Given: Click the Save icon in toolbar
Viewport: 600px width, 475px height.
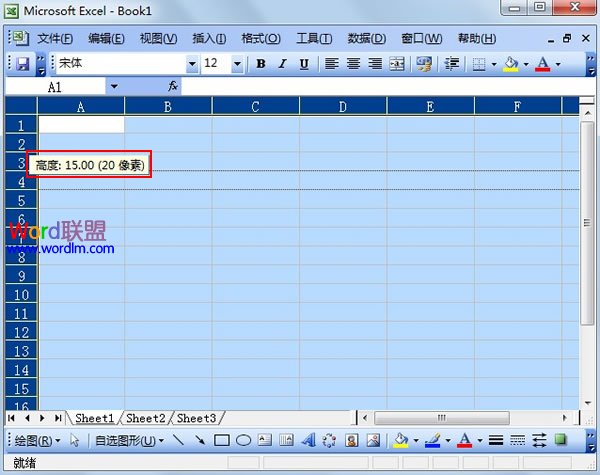Looking at the screenshot, I should 23,64.
